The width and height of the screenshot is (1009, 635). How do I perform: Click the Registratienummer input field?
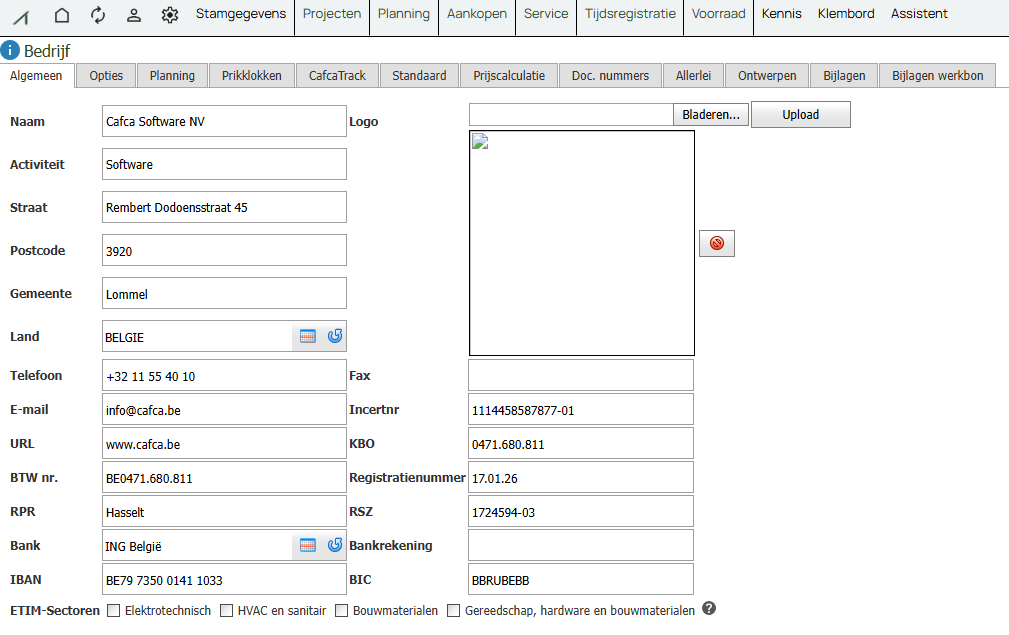[581, 478]
